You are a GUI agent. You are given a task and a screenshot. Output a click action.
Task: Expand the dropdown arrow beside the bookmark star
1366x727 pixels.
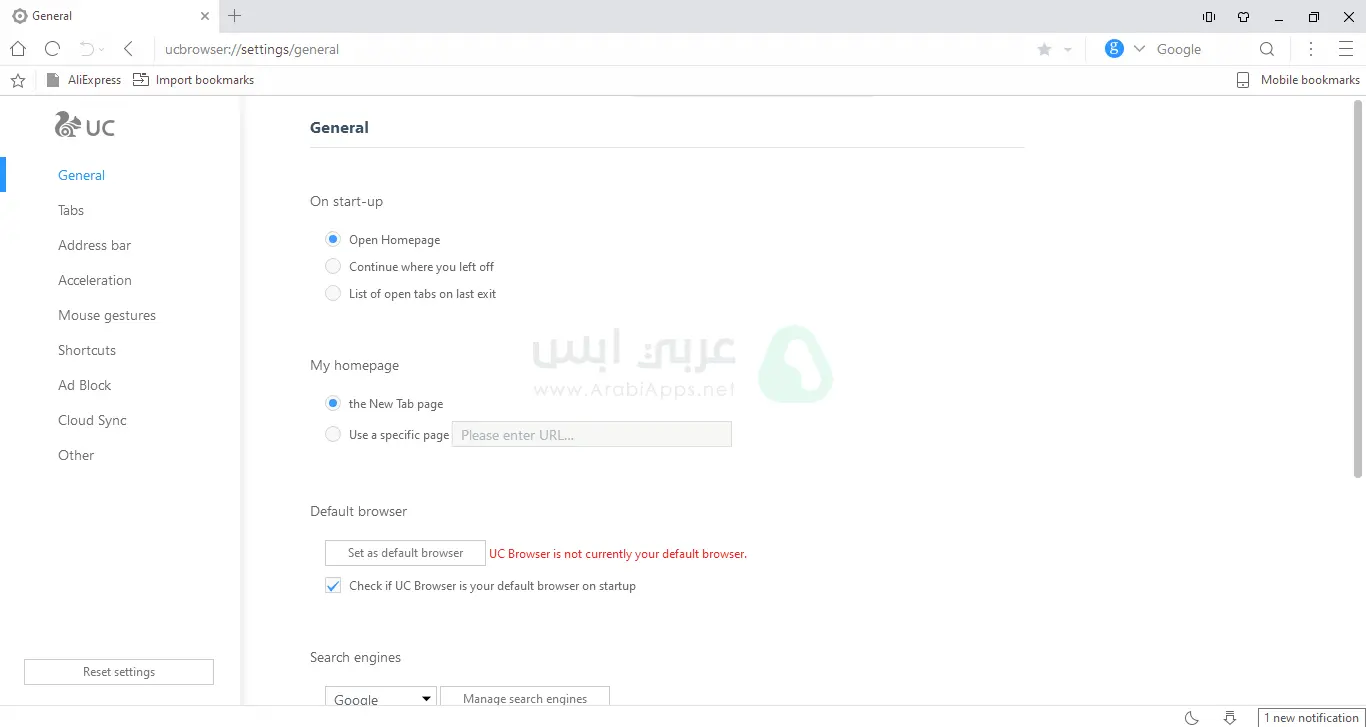point(1068,49)
